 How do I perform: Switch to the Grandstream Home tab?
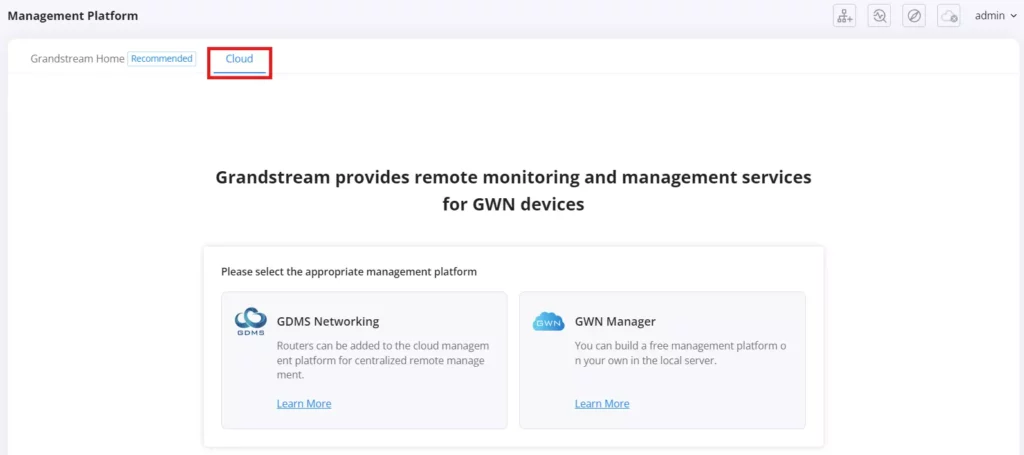(77, 59)
